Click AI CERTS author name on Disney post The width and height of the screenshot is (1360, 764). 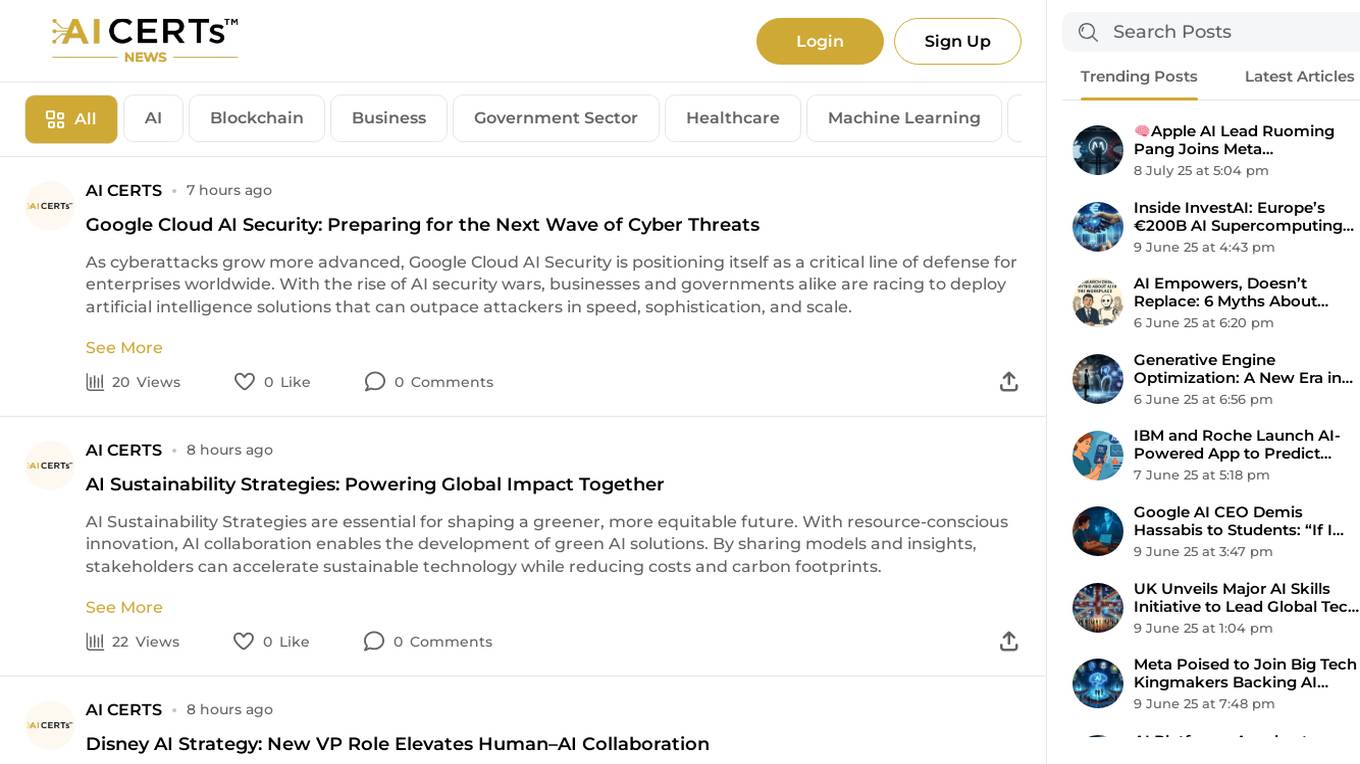tap(124, 710)
